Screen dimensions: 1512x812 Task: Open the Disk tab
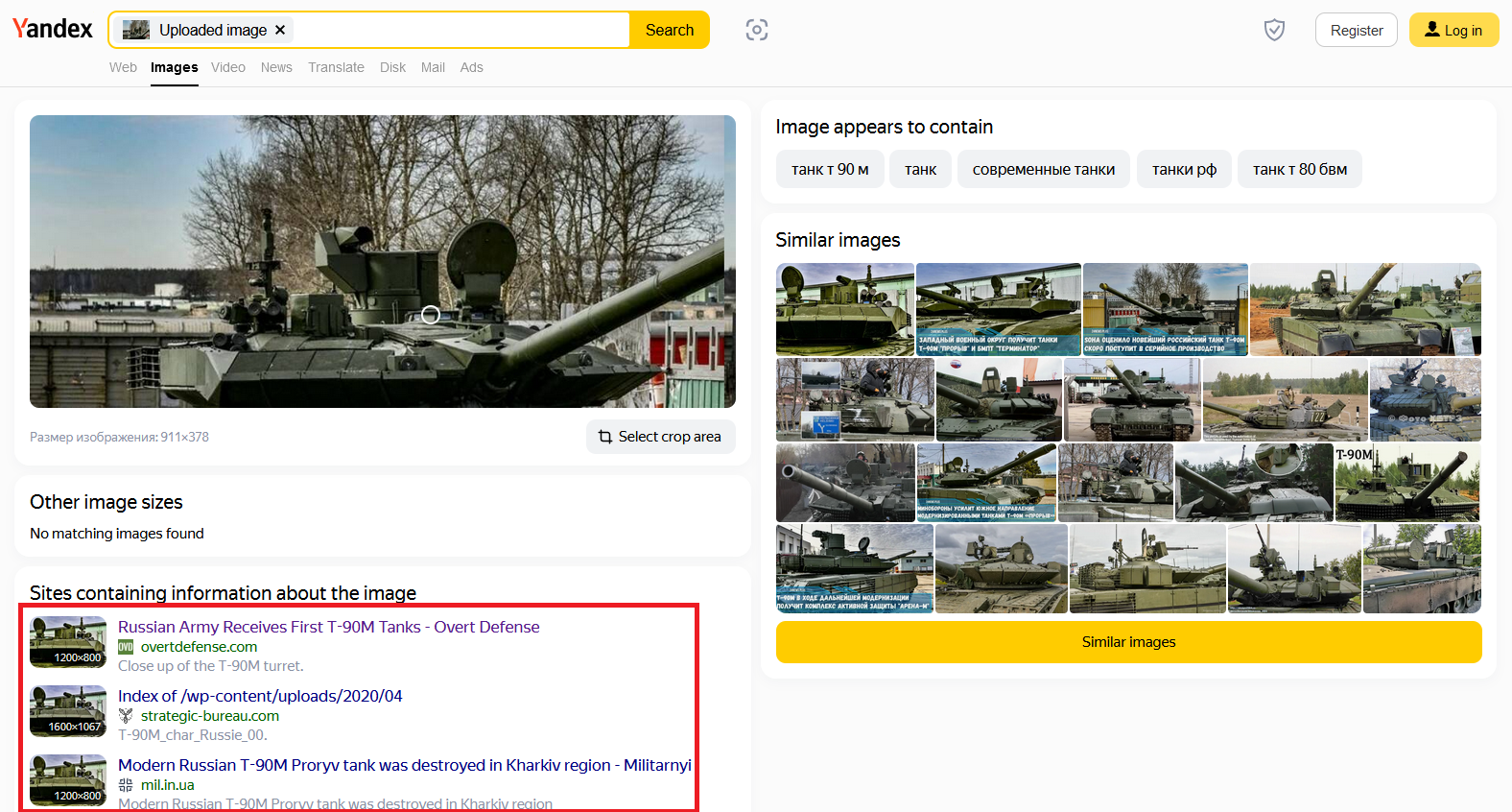[x=392, y=67]
